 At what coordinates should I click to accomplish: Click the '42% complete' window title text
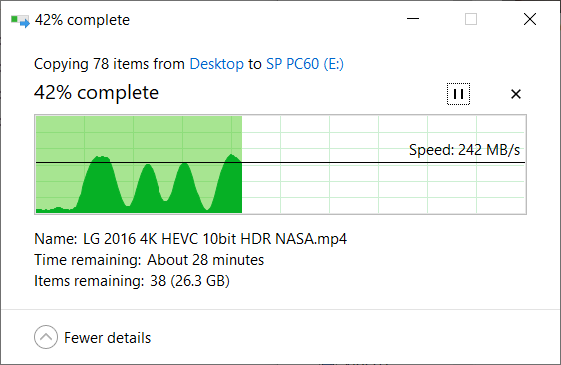[x=82, y=20]
